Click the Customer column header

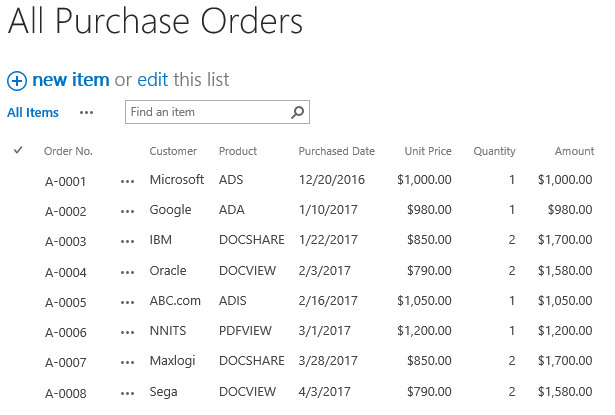pyautogui.click(x=173, y=151)
